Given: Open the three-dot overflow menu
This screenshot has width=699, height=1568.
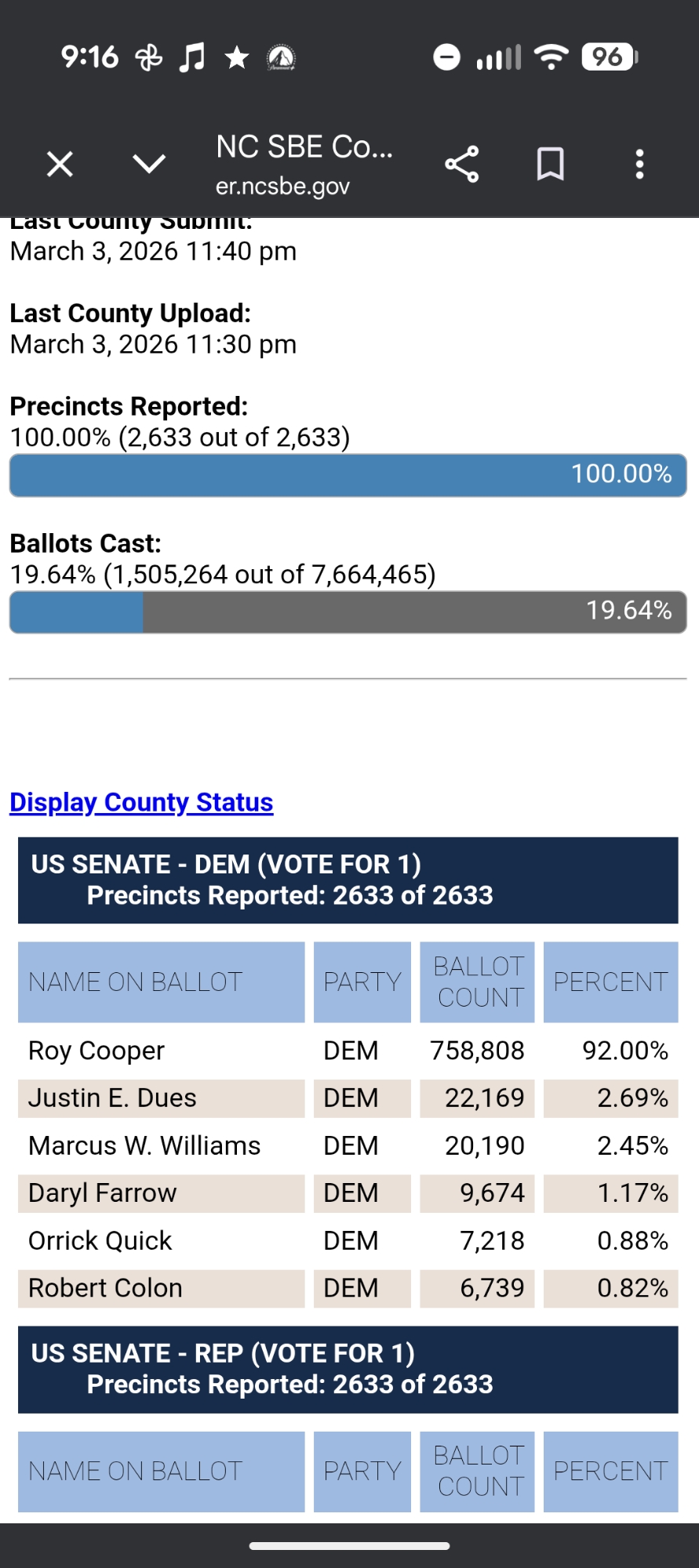Looking at the screenshot, I should coord(639,165).
